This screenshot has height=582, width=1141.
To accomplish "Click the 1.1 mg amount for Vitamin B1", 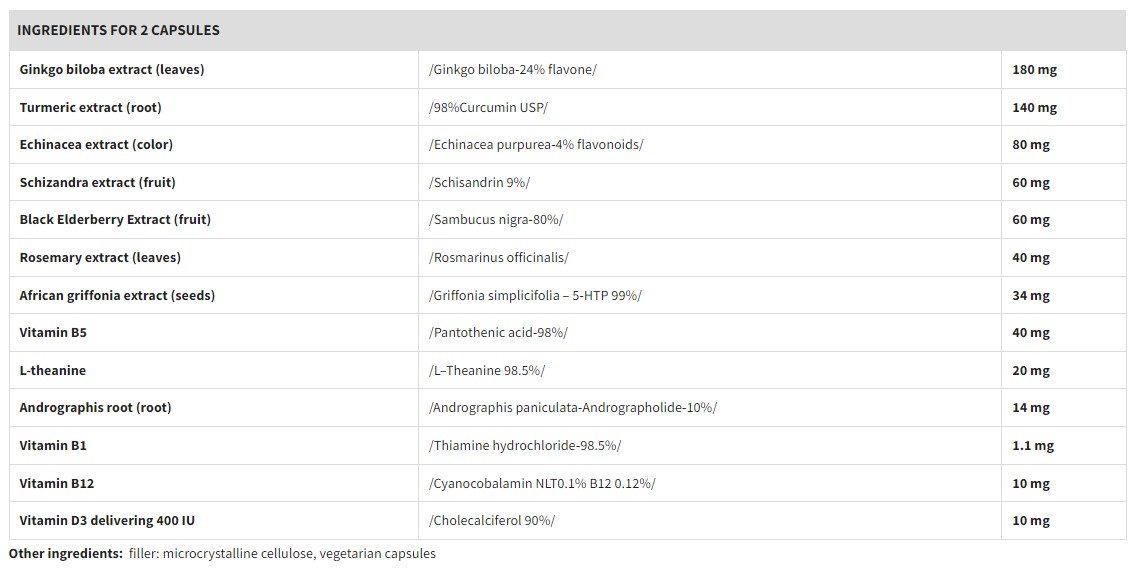I will point(1033,445).
